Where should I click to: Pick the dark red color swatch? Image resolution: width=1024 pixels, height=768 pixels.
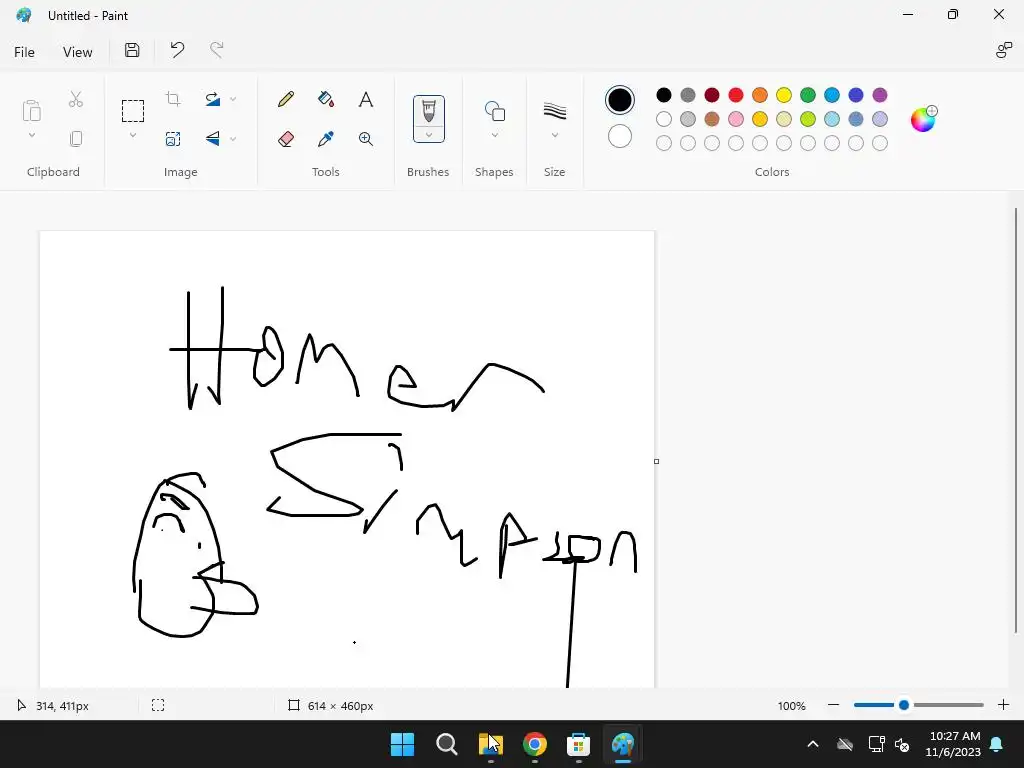tap(712, 95)
